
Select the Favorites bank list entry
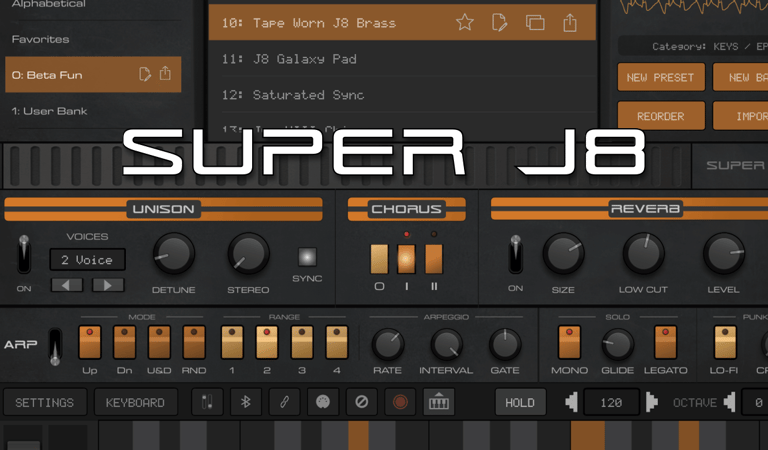[93, 39]
